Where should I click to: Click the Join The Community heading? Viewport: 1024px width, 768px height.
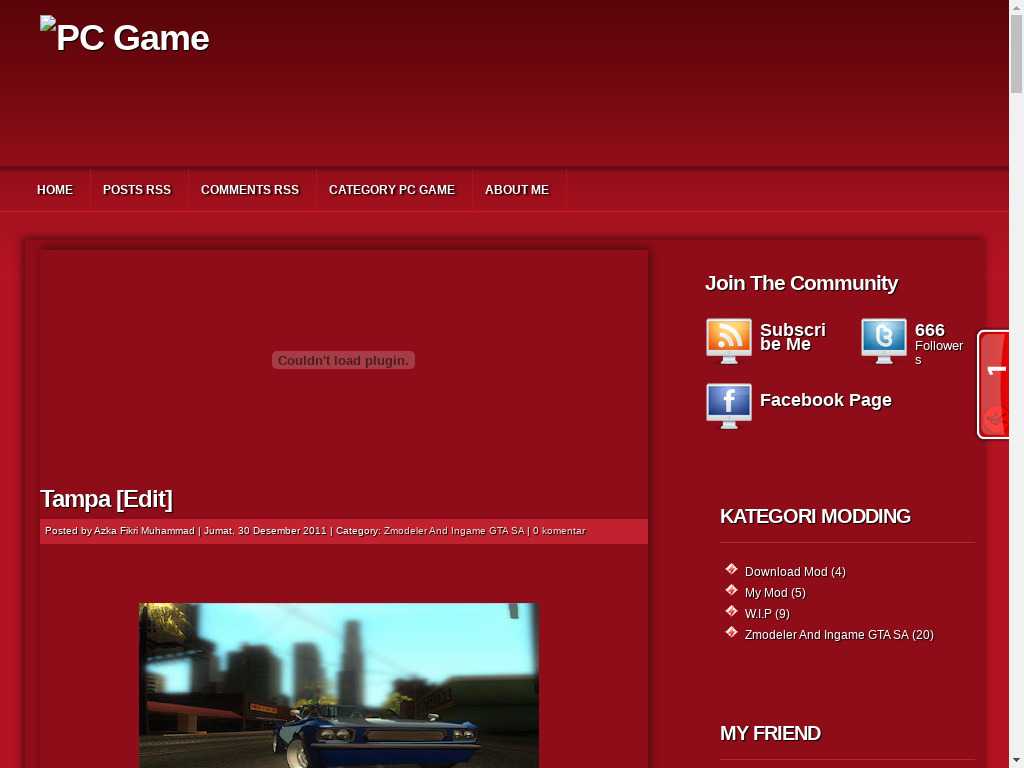[x=801, y=283]
